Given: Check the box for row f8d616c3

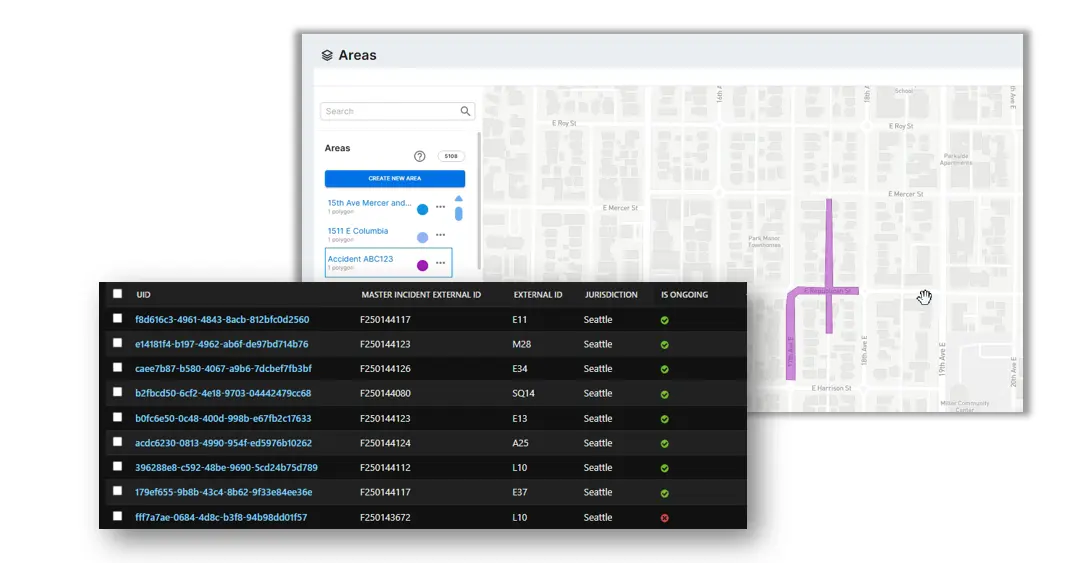Looking at the screenshot, I should (118, 319).
